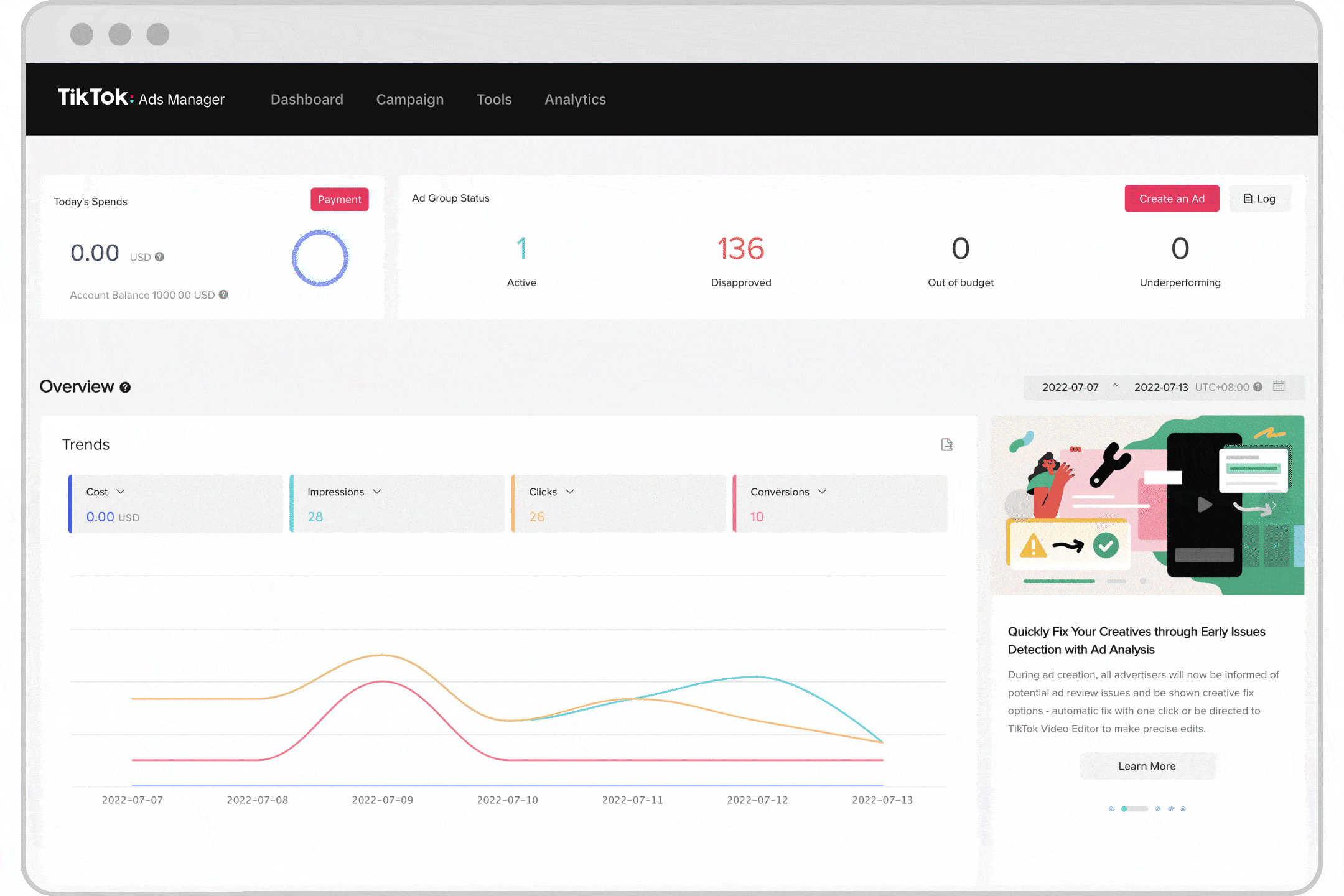
Task: Select the fourth carousel dot
Action: (1170, 809)
